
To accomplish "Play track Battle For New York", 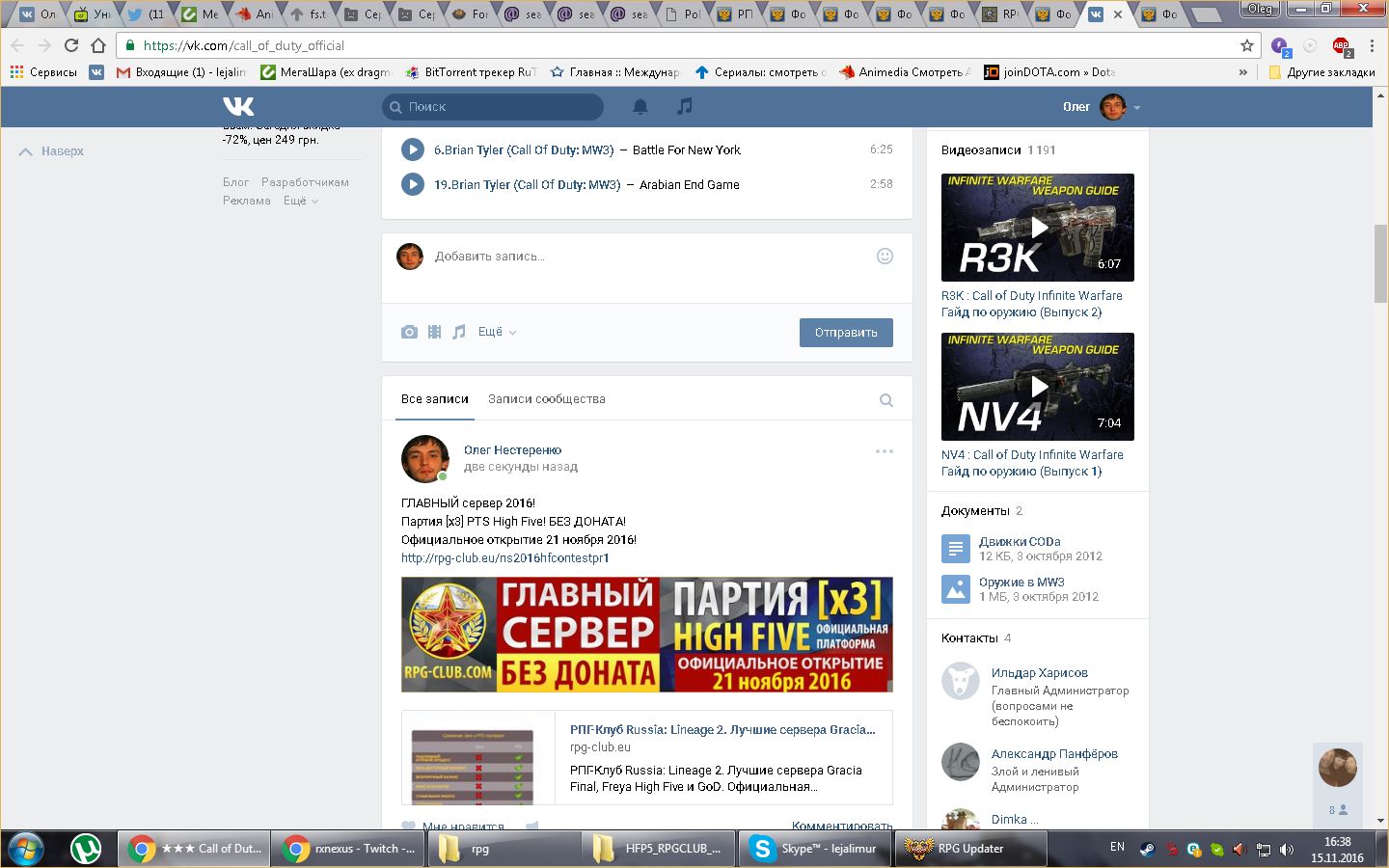I will click(413, 149).
